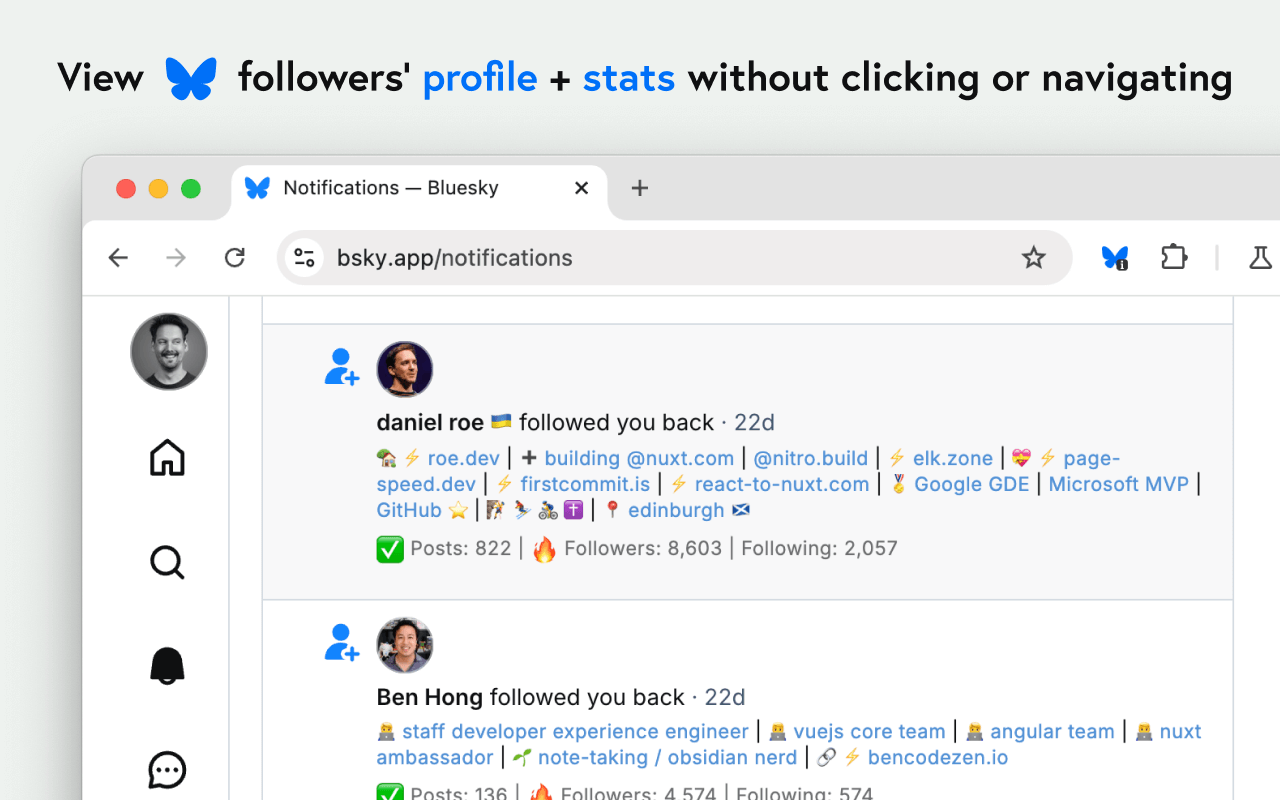View site information icon in address bar

(304, 258)
